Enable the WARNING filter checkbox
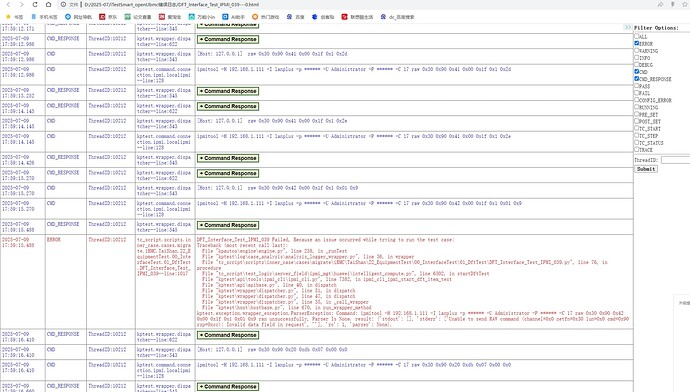 [637, 50]
